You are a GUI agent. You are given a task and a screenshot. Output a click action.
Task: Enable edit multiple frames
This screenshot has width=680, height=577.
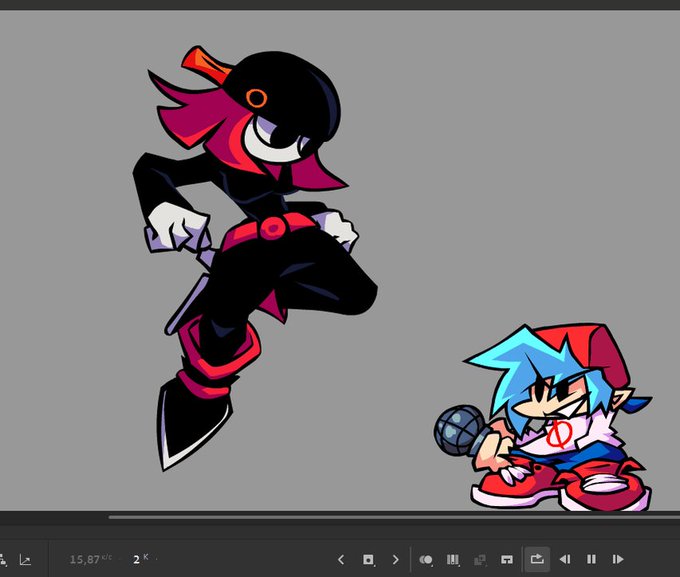tap(453, 560)
